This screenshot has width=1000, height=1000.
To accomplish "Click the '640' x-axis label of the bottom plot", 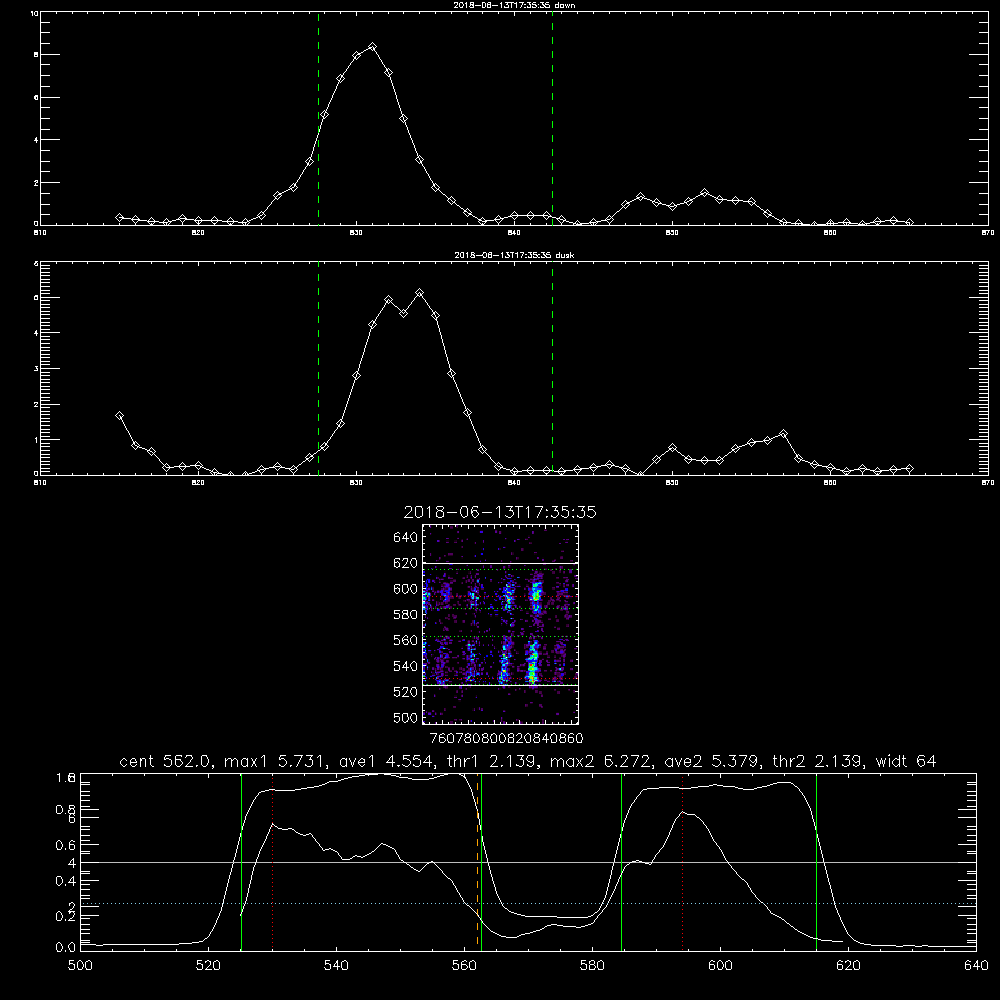I will coord(976,966).
